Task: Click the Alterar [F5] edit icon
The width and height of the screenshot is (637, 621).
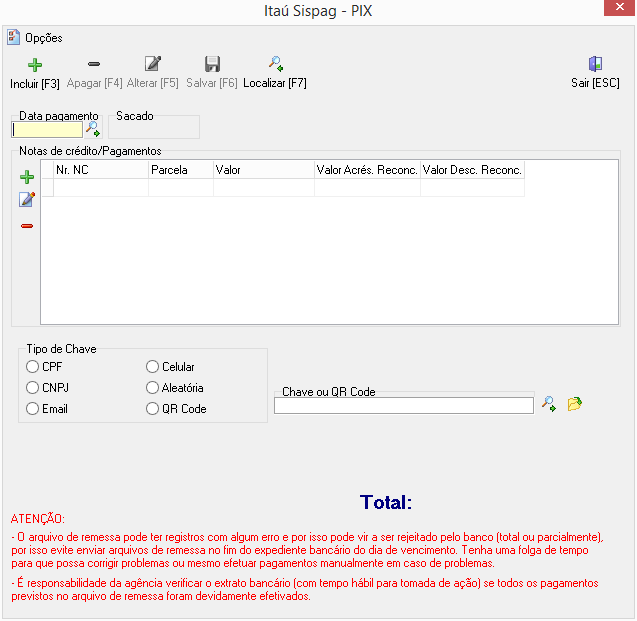Action: [x=153, y=64]
